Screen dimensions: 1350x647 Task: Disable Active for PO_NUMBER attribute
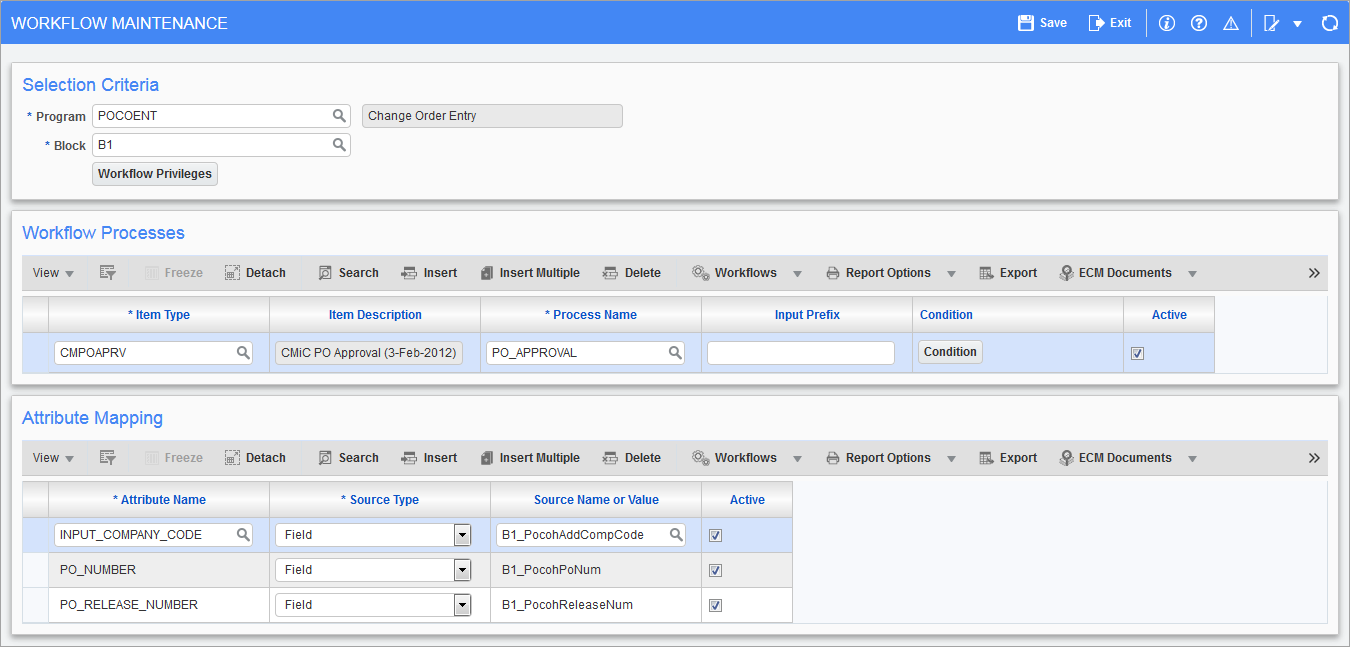click(x=715, y=569)
